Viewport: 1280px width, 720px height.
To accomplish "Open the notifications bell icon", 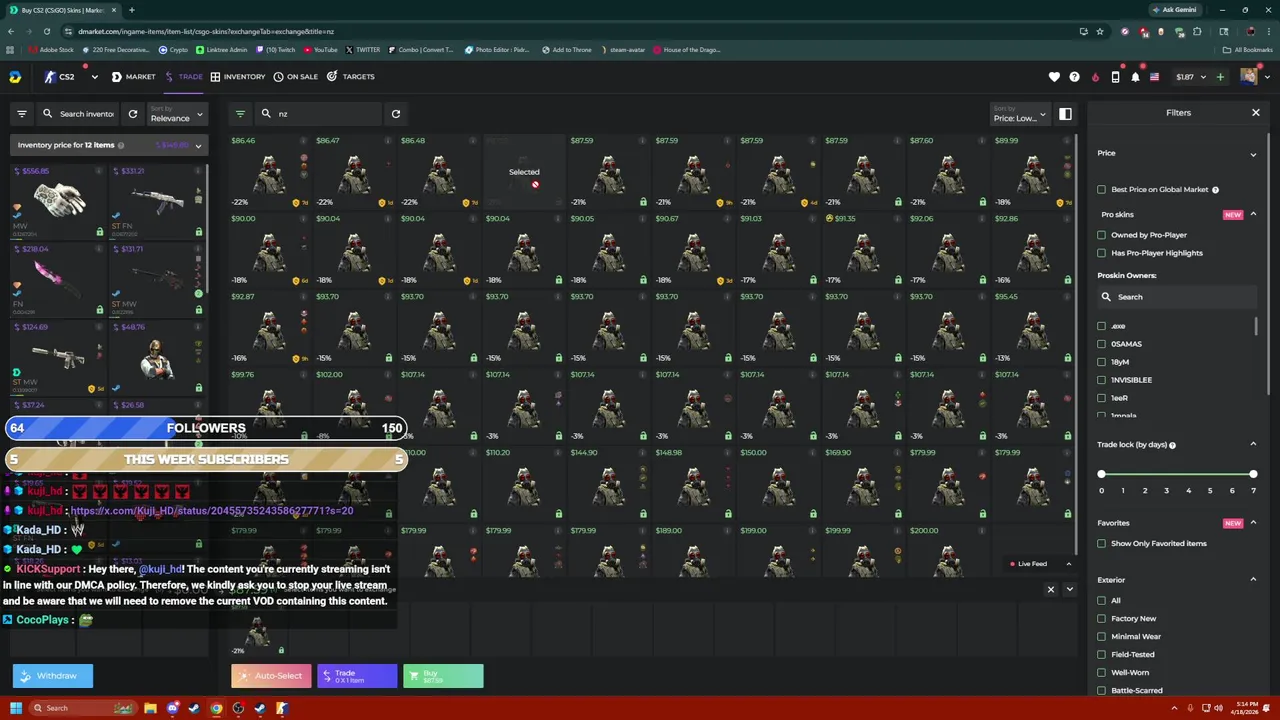I will [x=1135, y=77].
